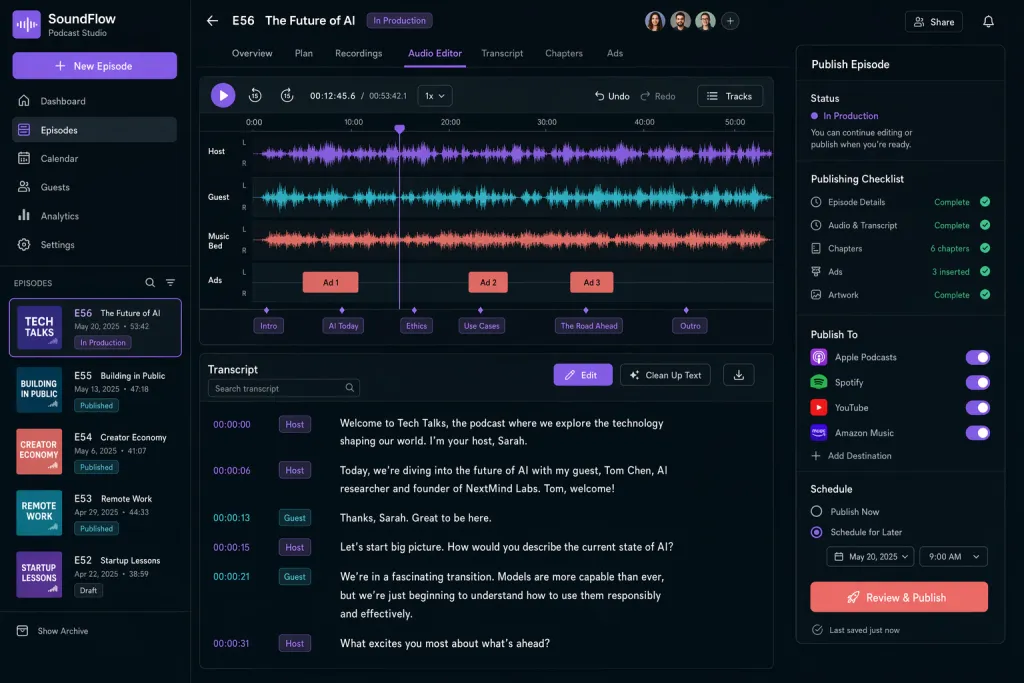Viewport: 1024px width, 683px height.
Task: Disable the Spotify publish toggle
Action: click(x=977, y=383)
